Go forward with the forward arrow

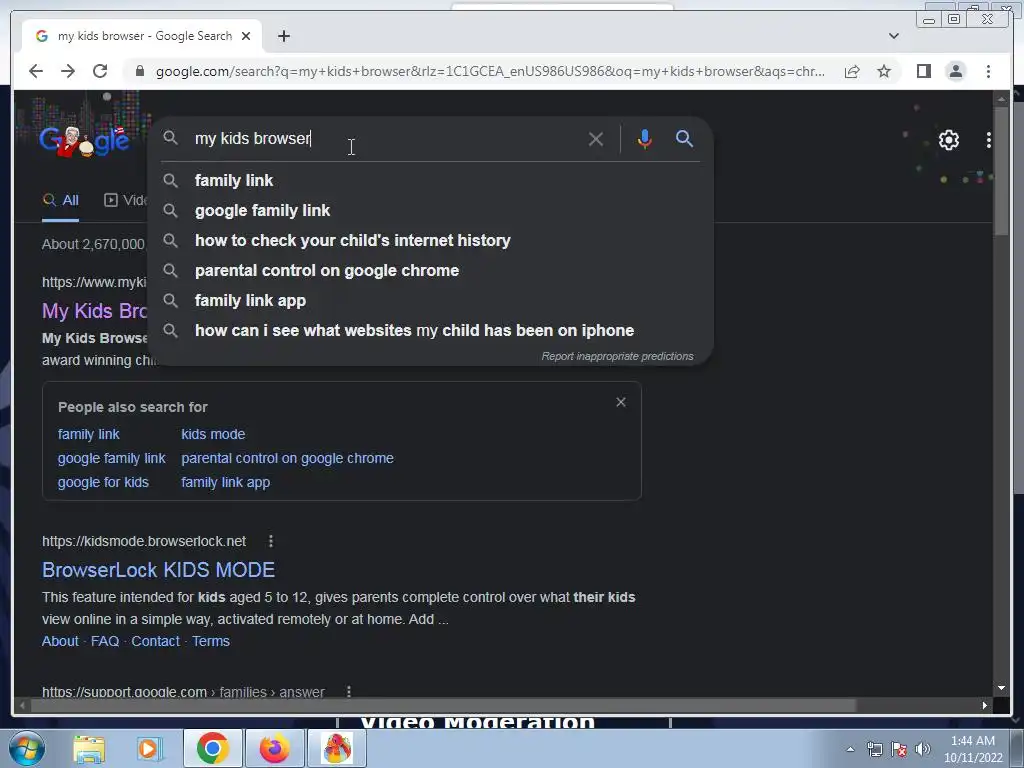pyautogui.click(x=68, y=71)
